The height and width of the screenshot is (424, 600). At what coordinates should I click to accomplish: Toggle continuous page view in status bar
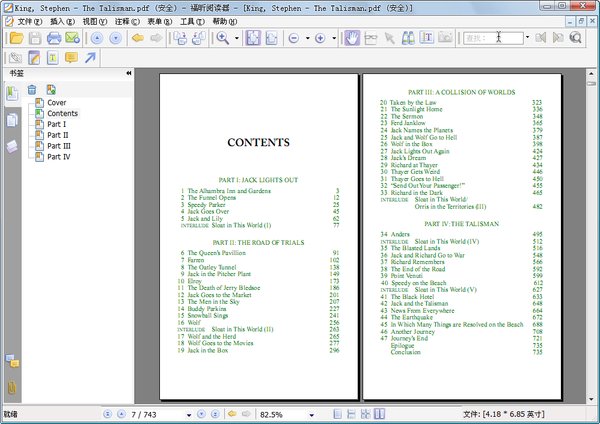[353, 413]
